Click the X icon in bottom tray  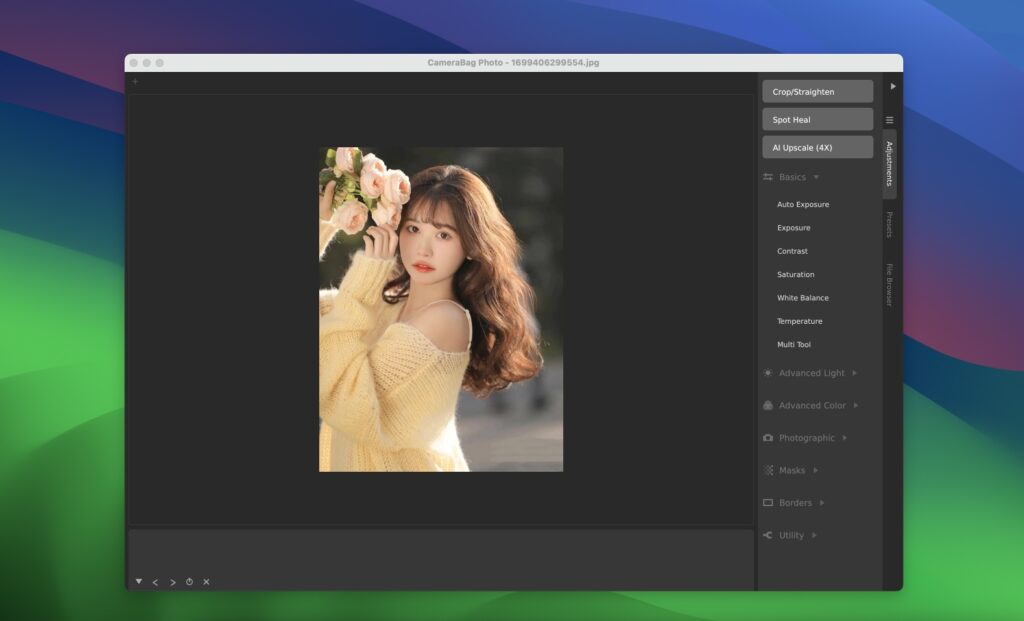click(x=206, y=582)
